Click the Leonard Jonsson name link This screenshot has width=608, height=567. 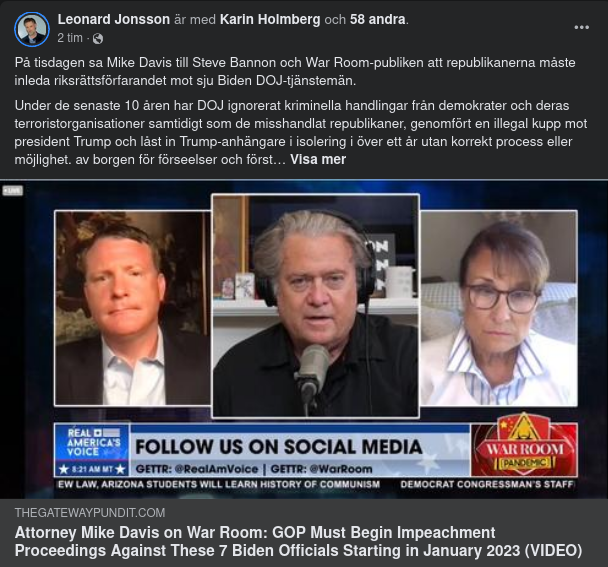114,19
